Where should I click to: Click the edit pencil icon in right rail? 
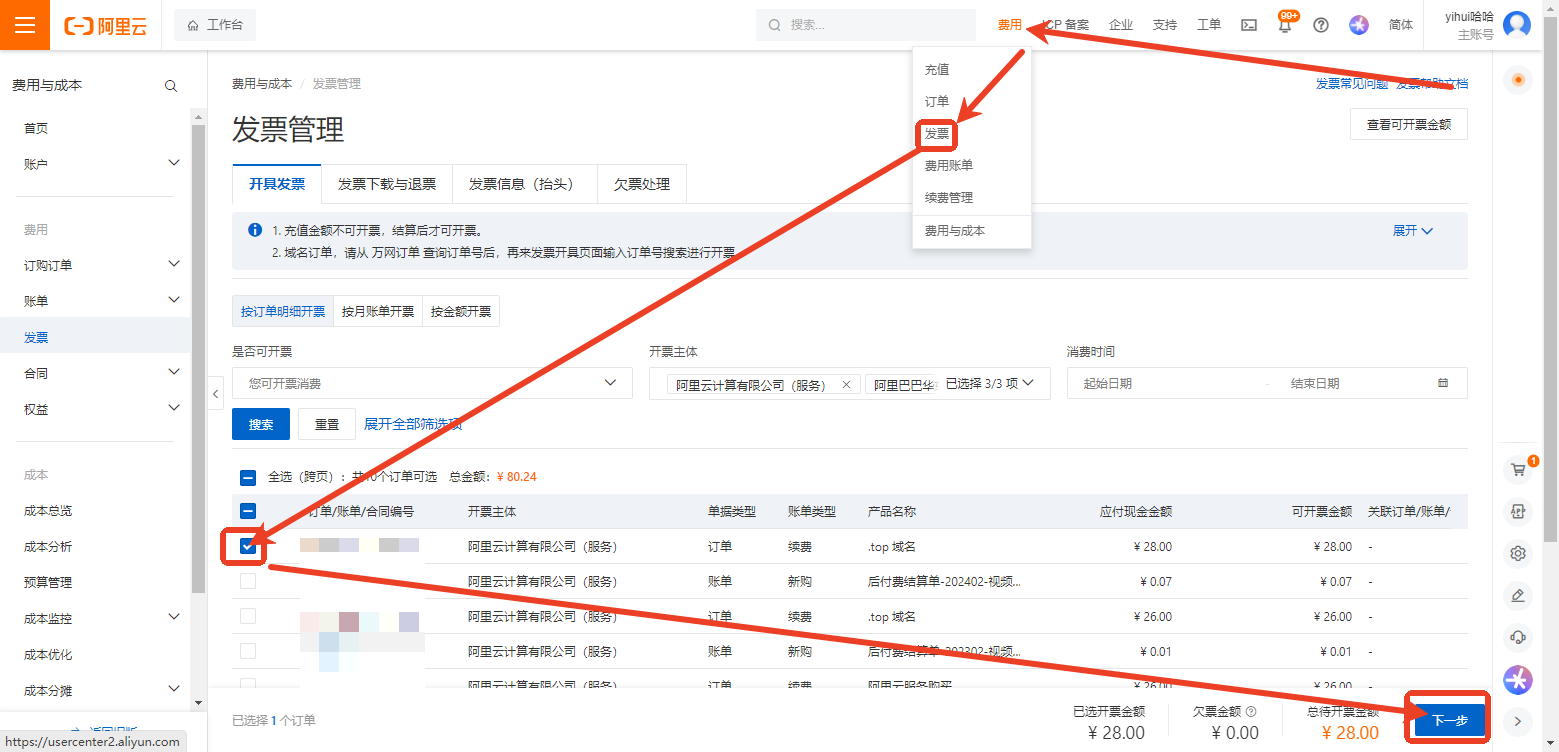(1518, 595)
